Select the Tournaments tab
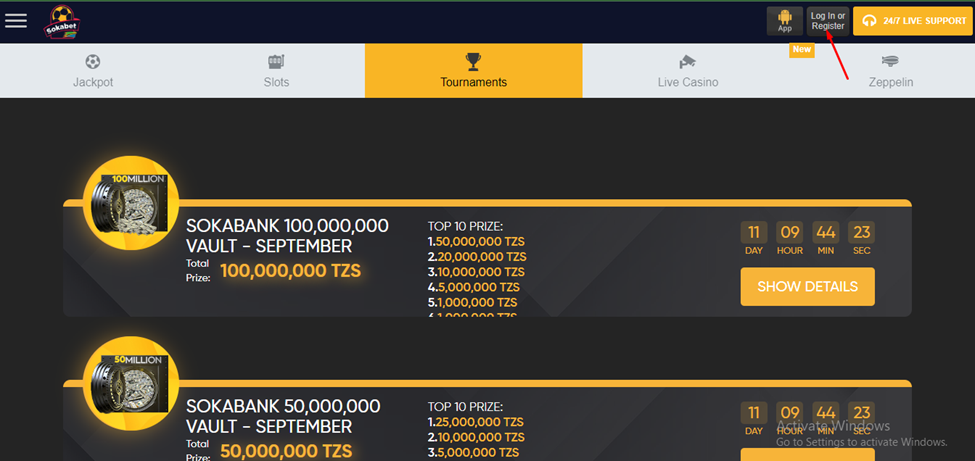This screenshot has height=461, width=975. tap(474, 71)
